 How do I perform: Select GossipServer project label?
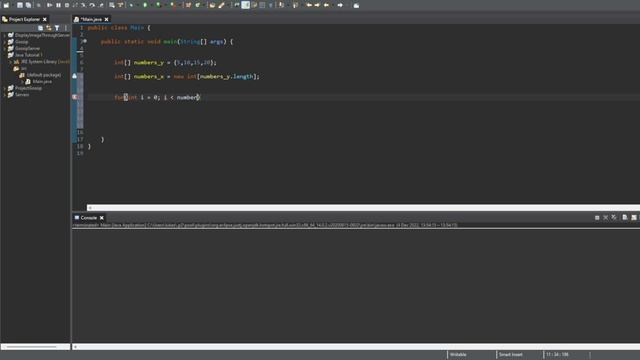click(27, 49)
